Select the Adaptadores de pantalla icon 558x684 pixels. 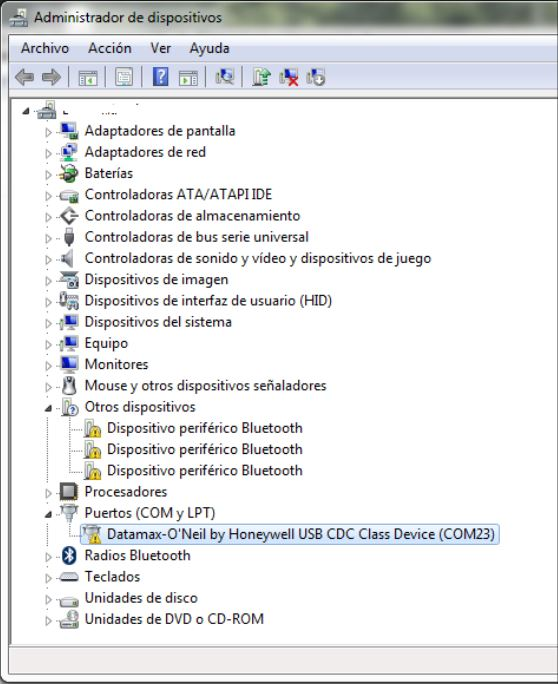click(x=69, y=131)
